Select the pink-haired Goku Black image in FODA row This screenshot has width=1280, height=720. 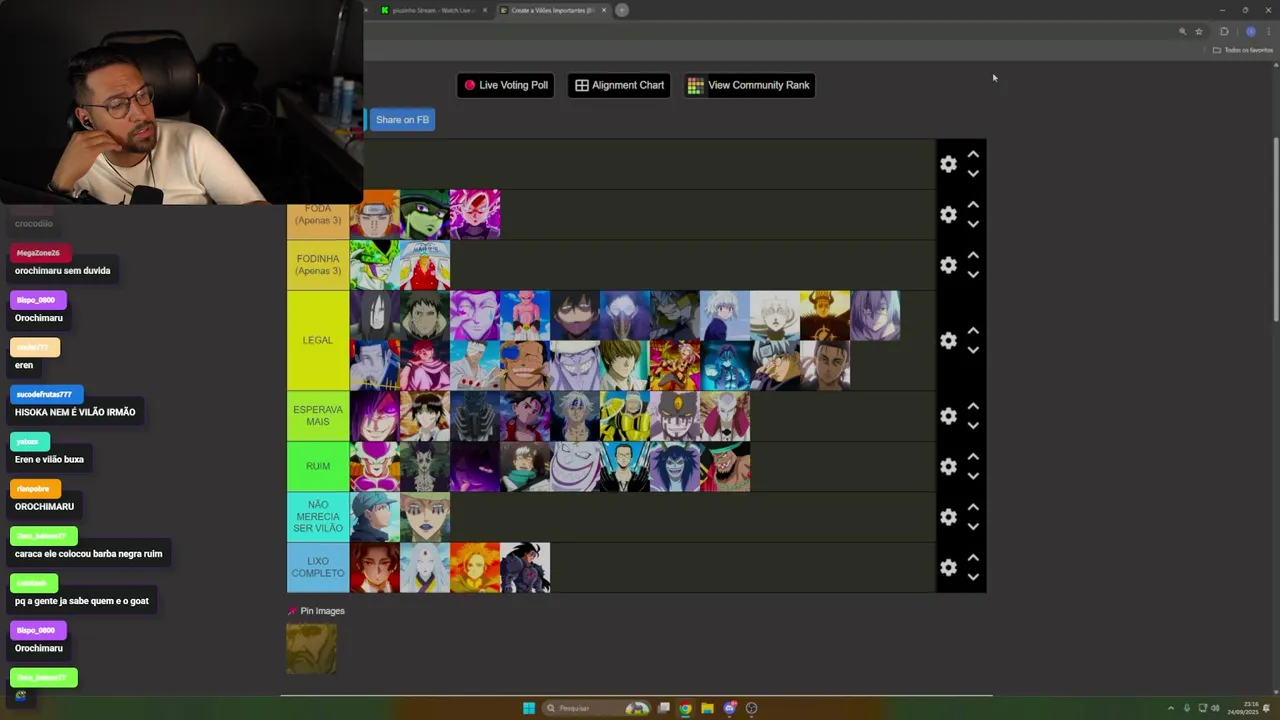click(x=475, y=215)
